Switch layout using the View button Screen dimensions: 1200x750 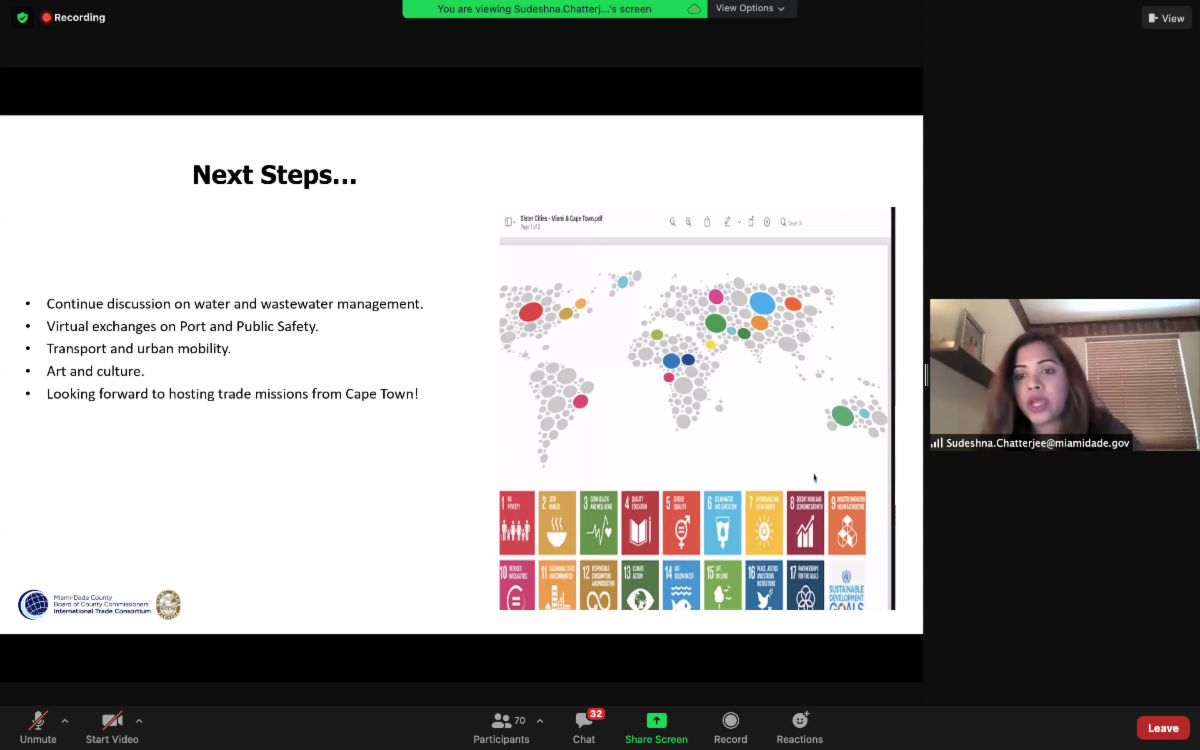1166,18
